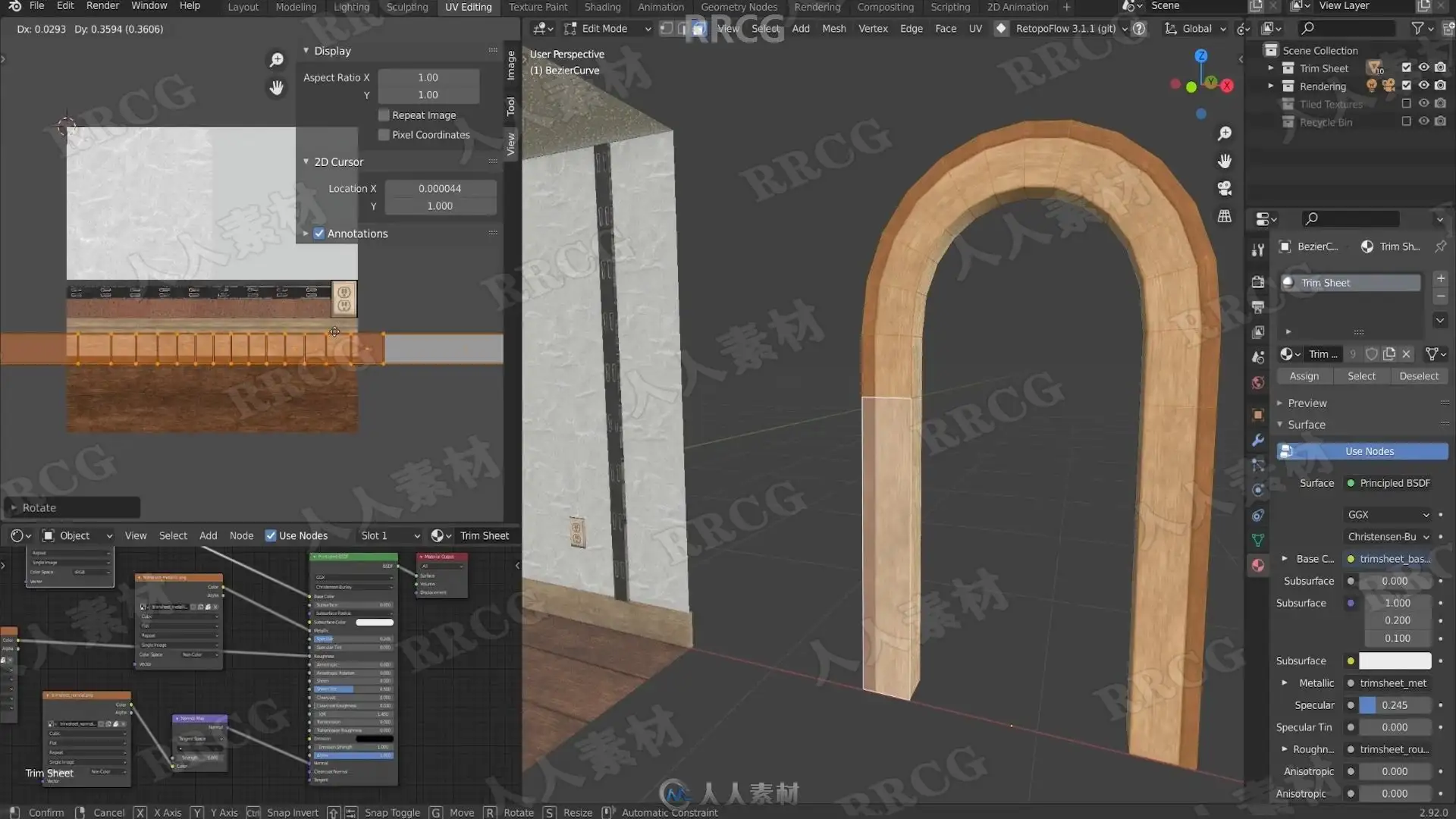This screenshot has height=819, width=1456.
Task: Toggle Recycle Bin collection render camera
Action: 1440,121
